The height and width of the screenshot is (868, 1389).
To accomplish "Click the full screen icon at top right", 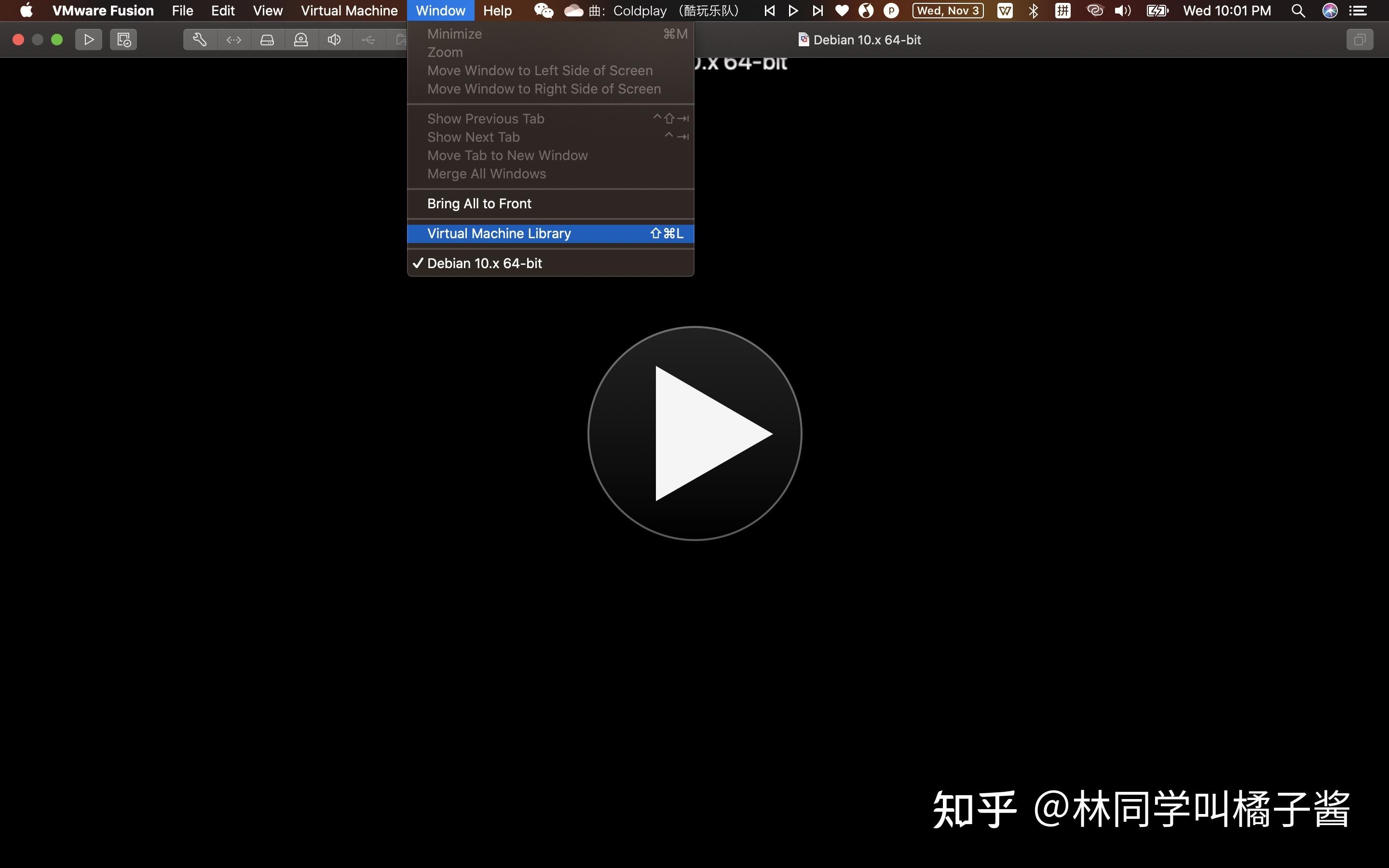I will (x=1360, y=40).
